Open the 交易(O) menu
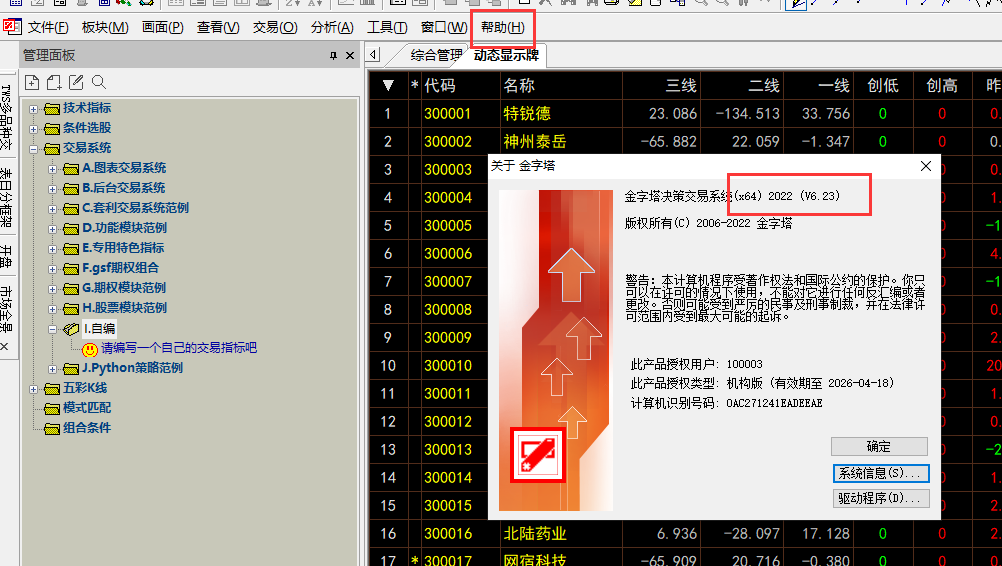Screen dimensions: 1002x566 click(x=275, y=27)
